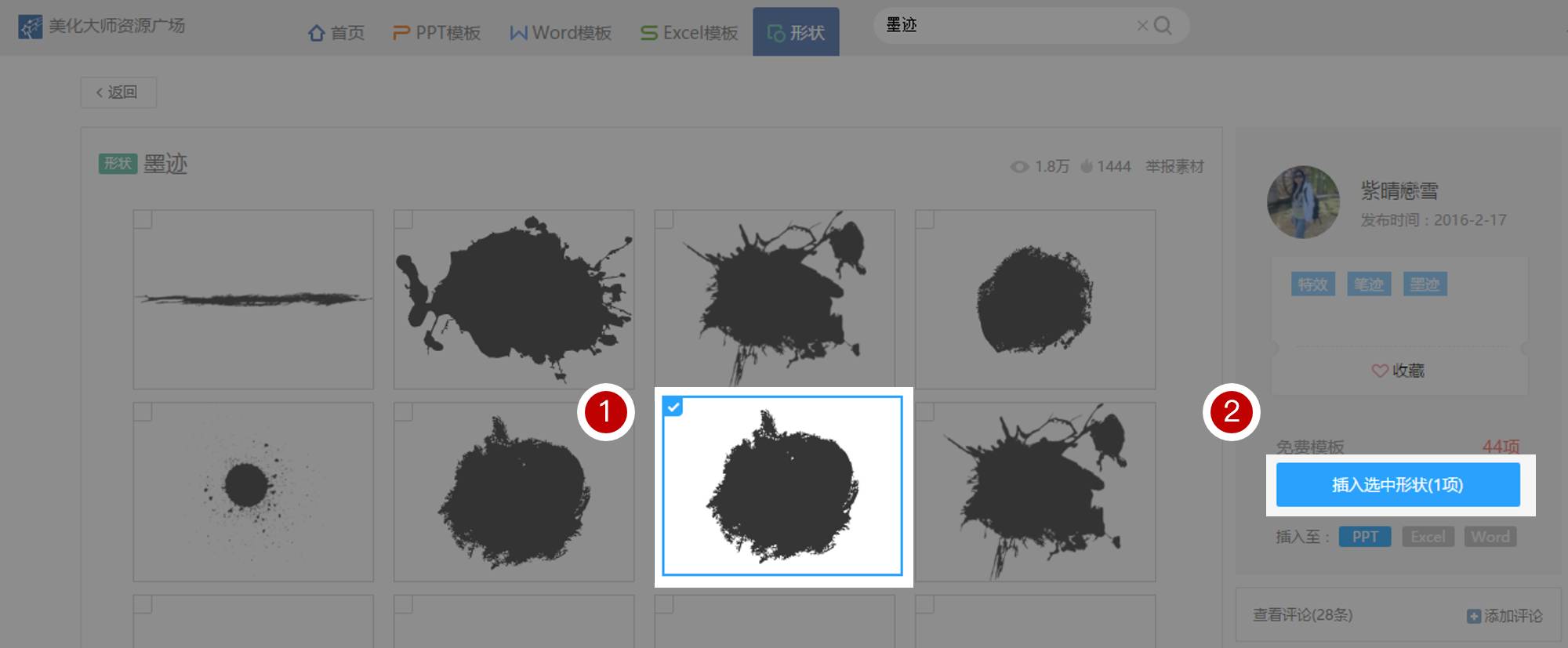This screenshot has width=1568, height=648.
Task: Check the round splatter dot checkbox
Action: [x=143, y=412]
